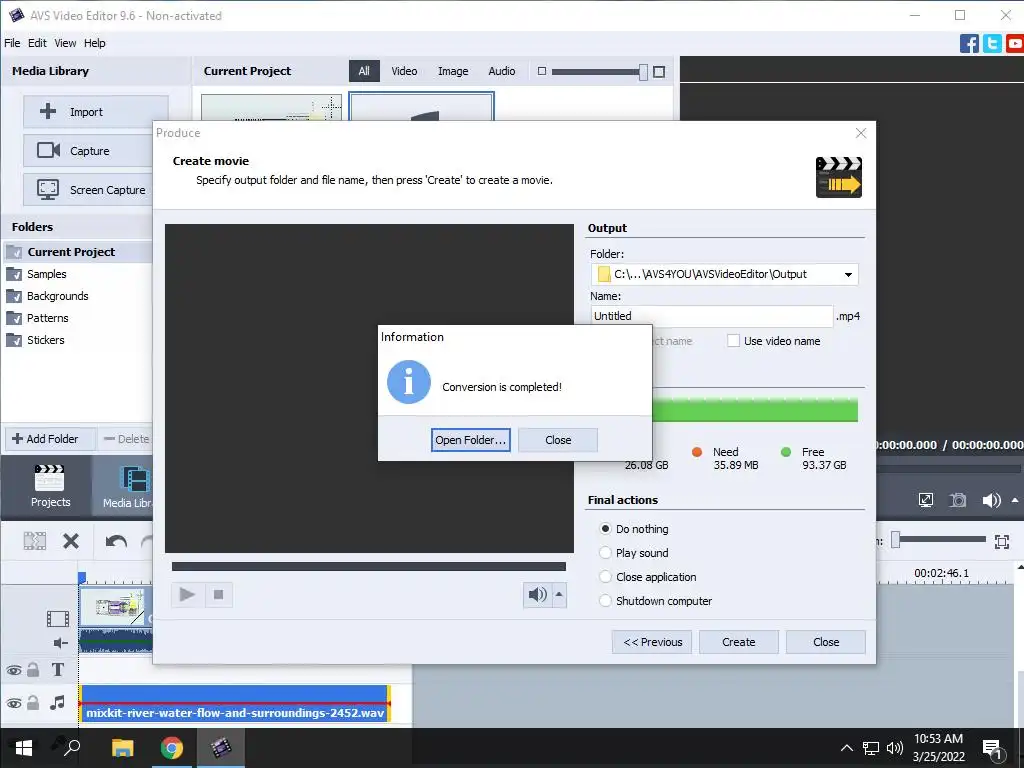Expand volume arrow in Produce dialog
The width and height of the screenshot is (1024, 768).
pos(559,594)
